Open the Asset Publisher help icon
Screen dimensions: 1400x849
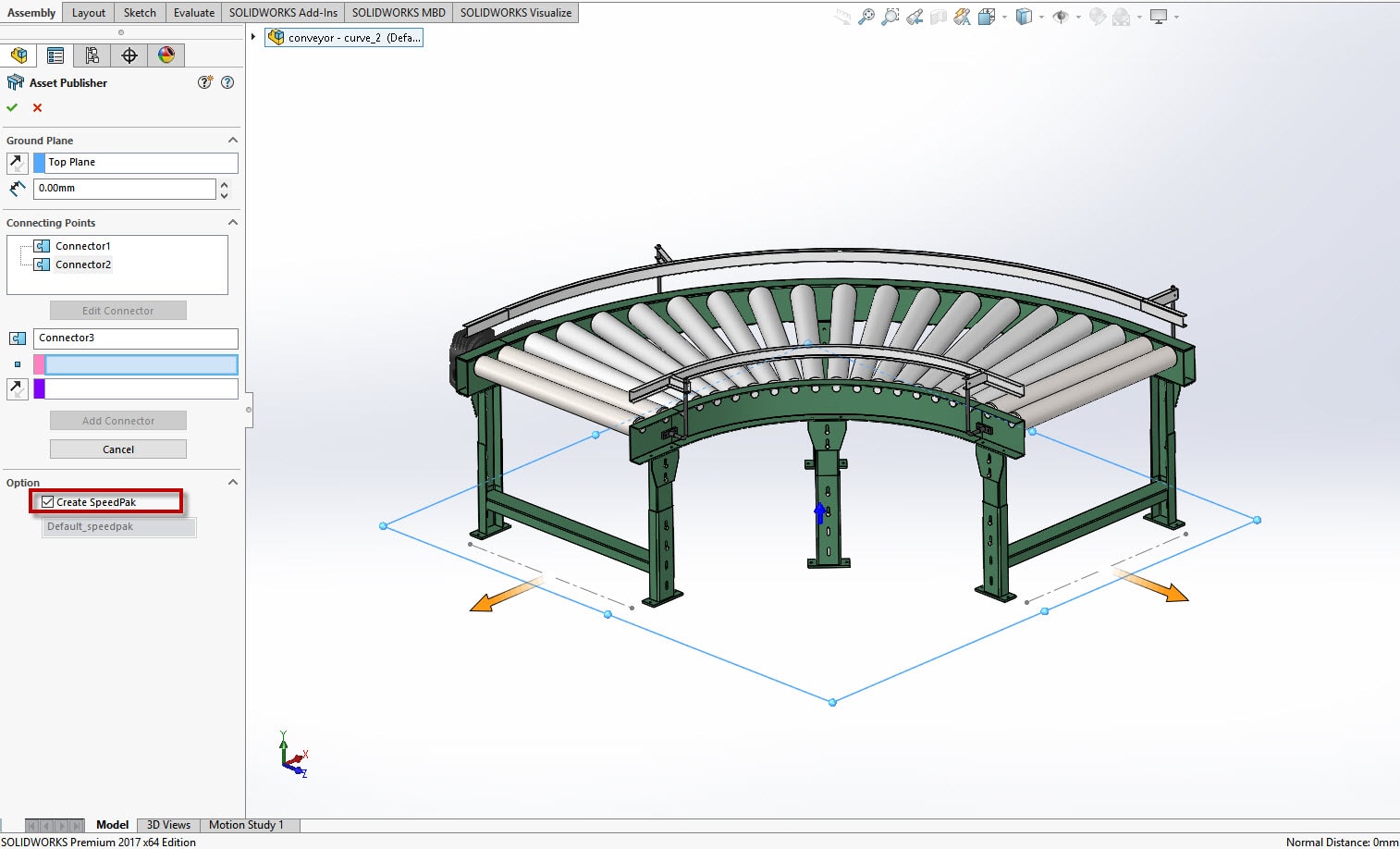point(227,82)
